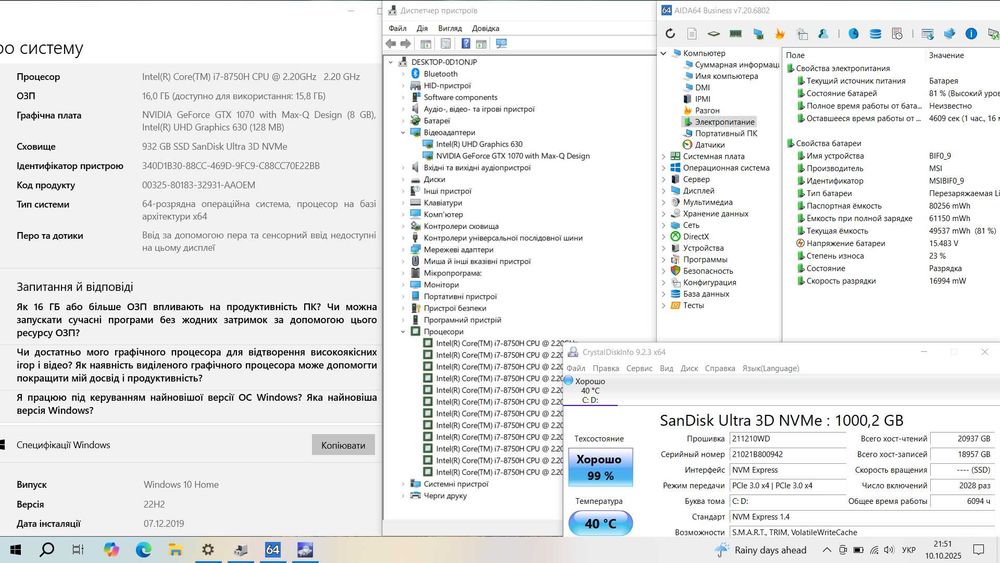1000x563 pixels.
Task: Click УКР language indicator in tray
Action: point(909,550)
